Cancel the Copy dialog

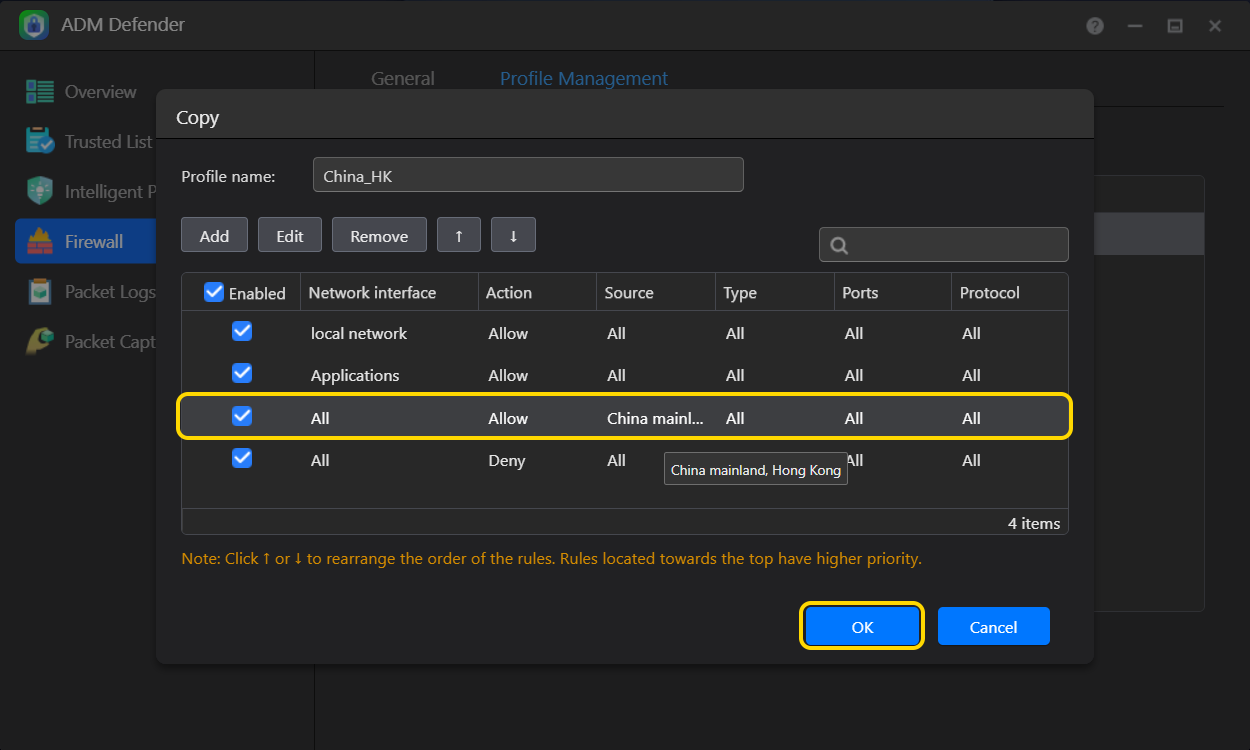tap(993, 626)
